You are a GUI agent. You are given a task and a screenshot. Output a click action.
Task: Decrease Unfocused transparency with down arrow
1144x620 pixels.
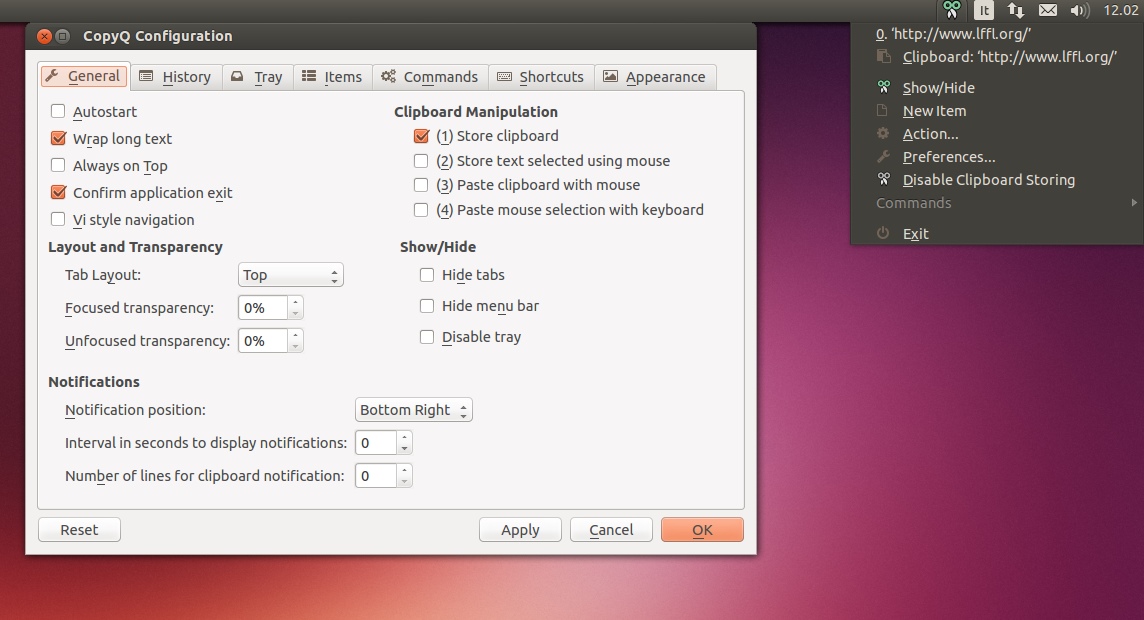click(295, 346)
